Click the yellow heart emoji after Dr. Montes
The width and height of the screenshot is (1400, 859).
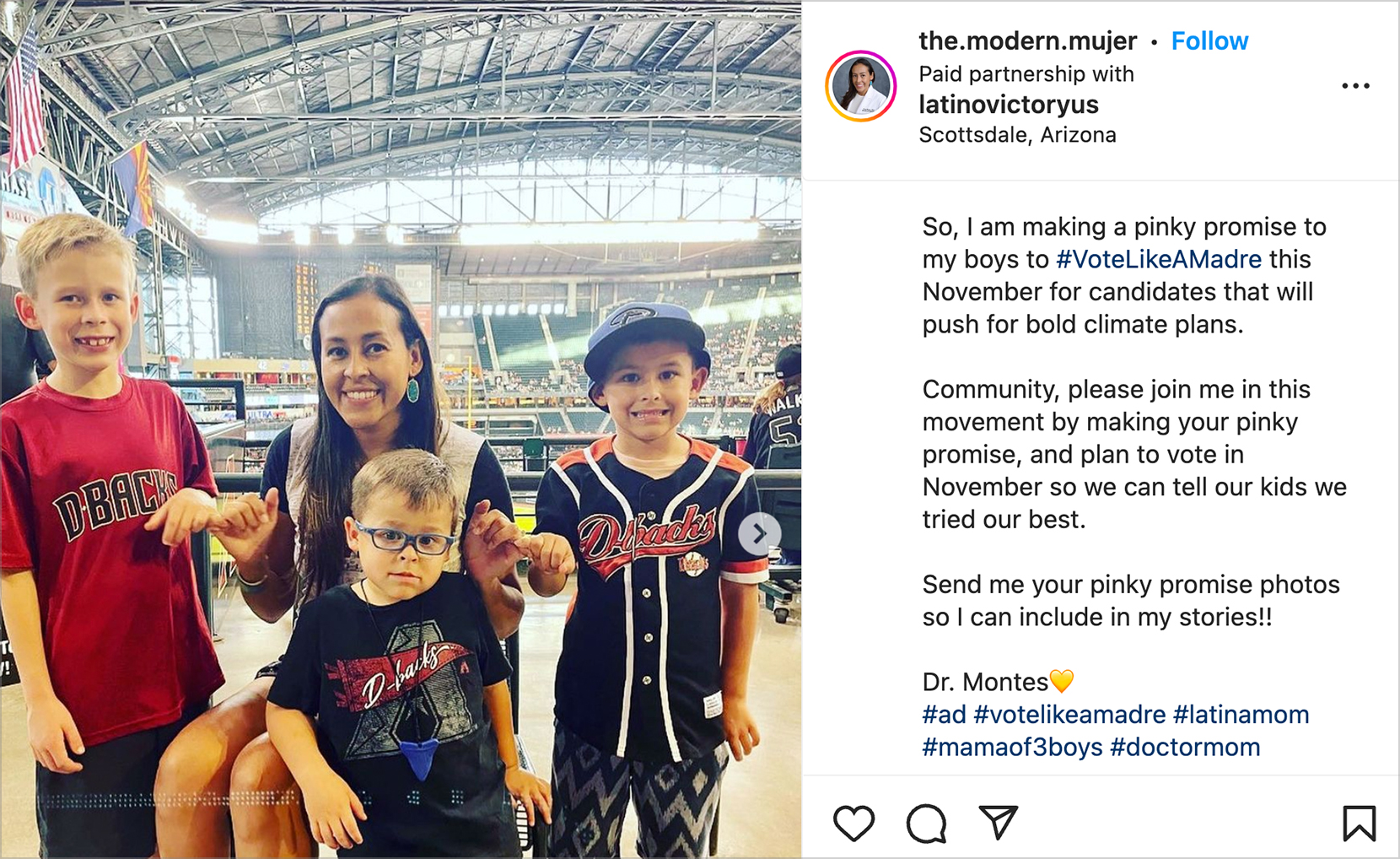coord(1062,681)
